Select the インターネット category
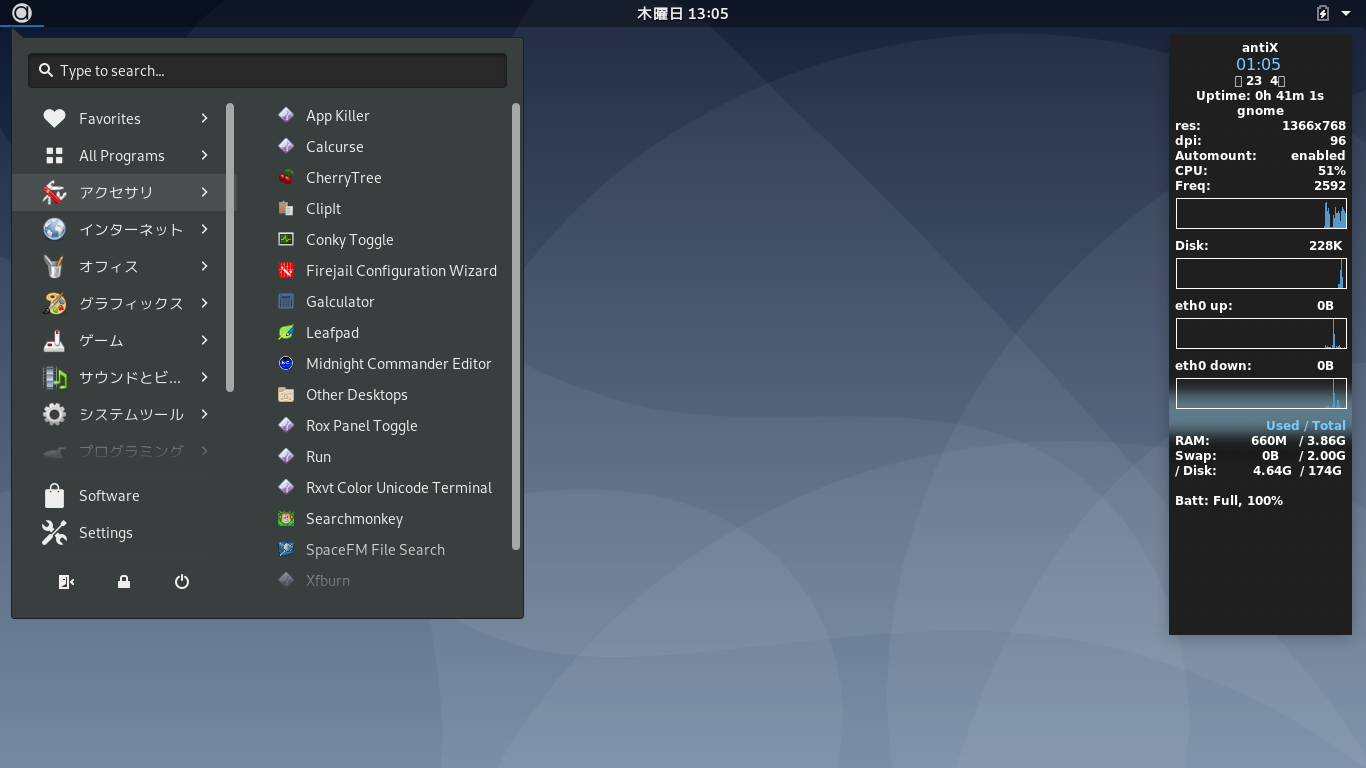Image resolution: width=1366 pixels, height=768 pixels. point(124,229)
